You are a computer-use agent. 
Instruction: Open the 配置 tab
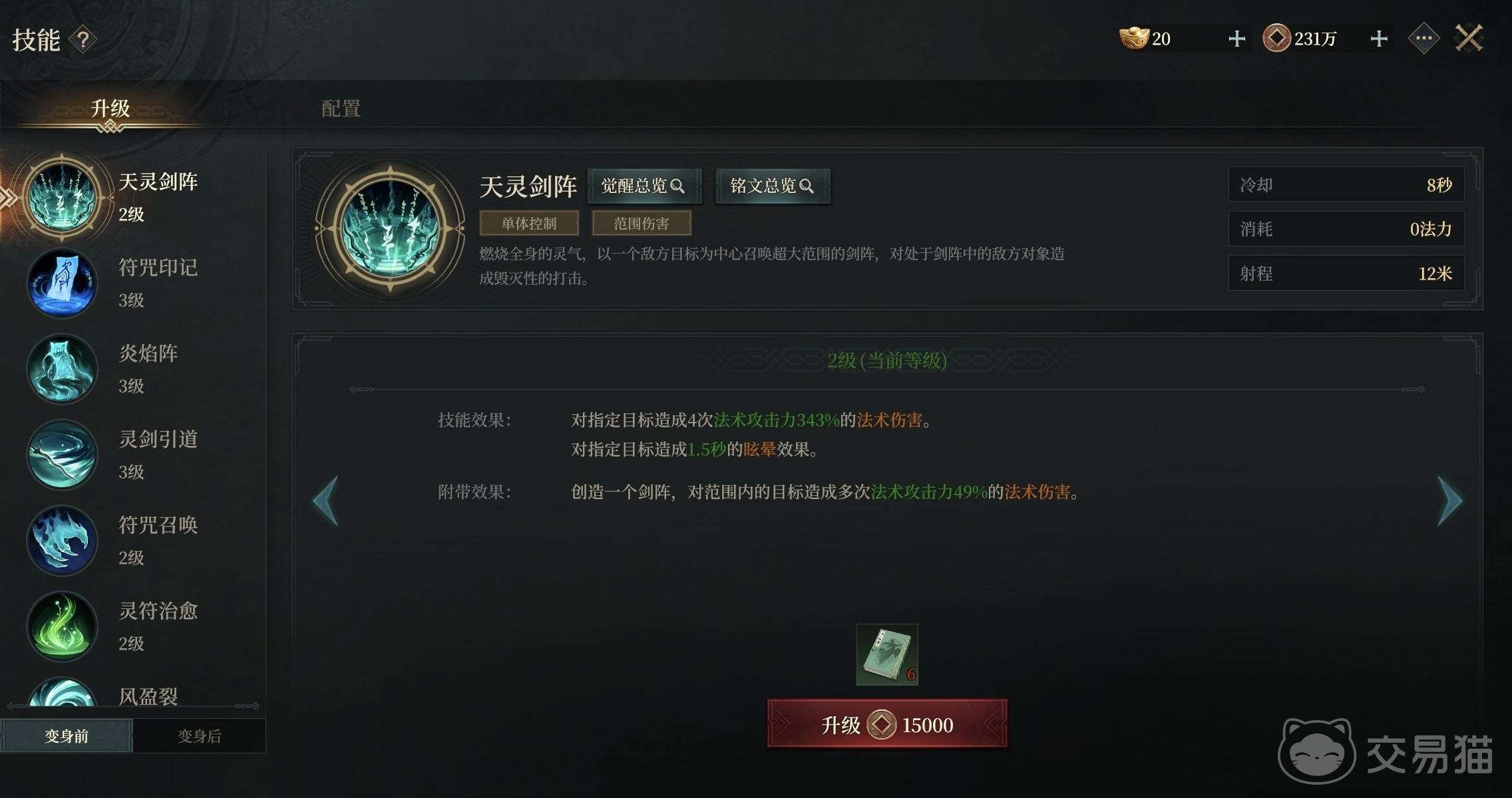coord(341,108)
